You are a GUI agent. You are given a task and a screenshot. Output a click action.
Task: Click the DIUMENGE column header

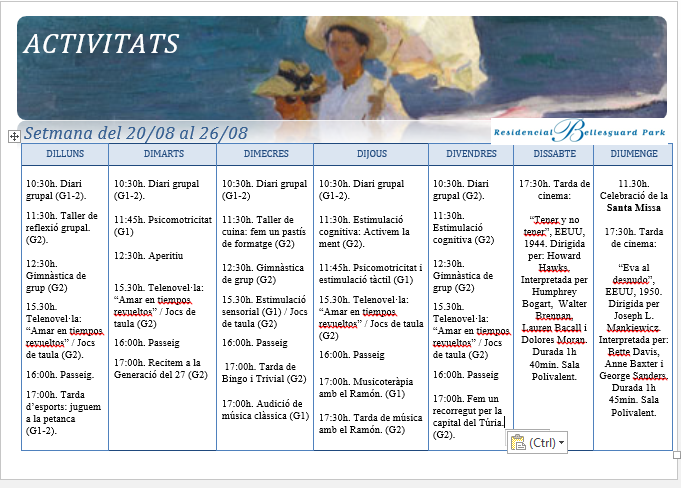click(632, 154)
